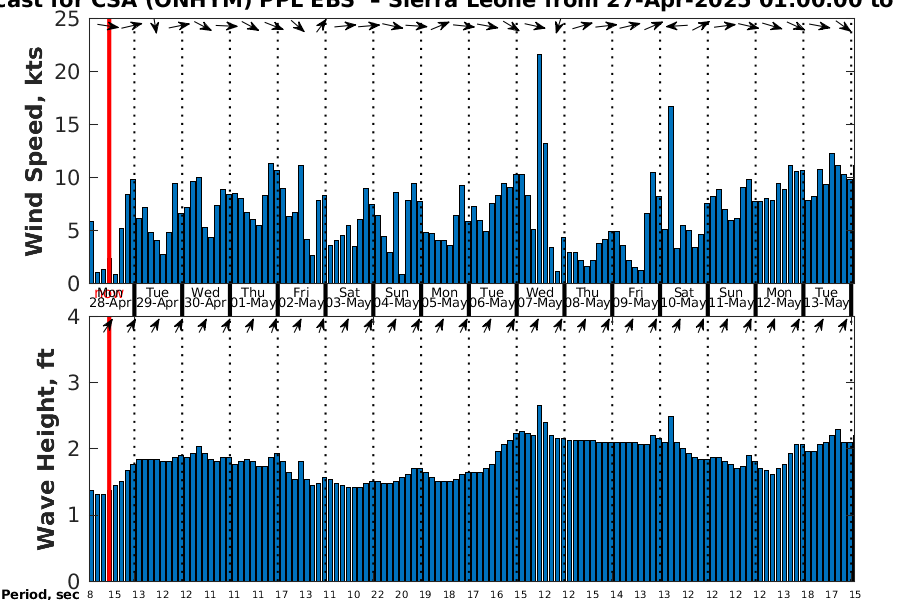Click the 20 tick on wind speed axis
The image size is (900, 600).
[x=67, y=72]
